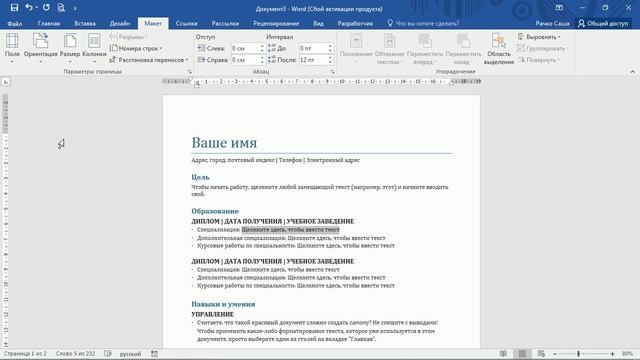640x360 pixels.
Task: Decrease the right indent with down arrow
Action: point(262,62)
